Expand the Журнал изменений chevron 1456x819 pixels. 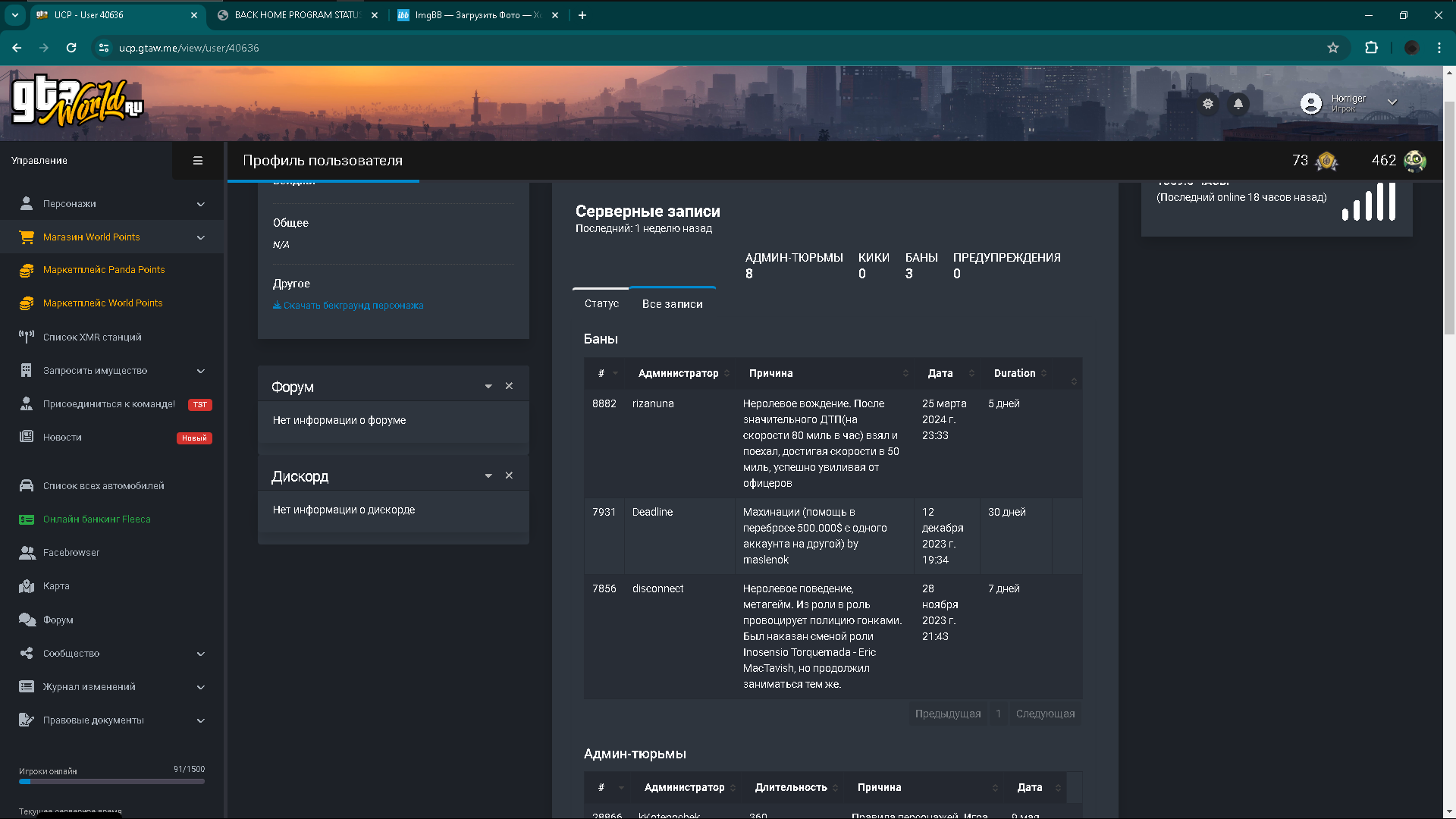point(201,687)
